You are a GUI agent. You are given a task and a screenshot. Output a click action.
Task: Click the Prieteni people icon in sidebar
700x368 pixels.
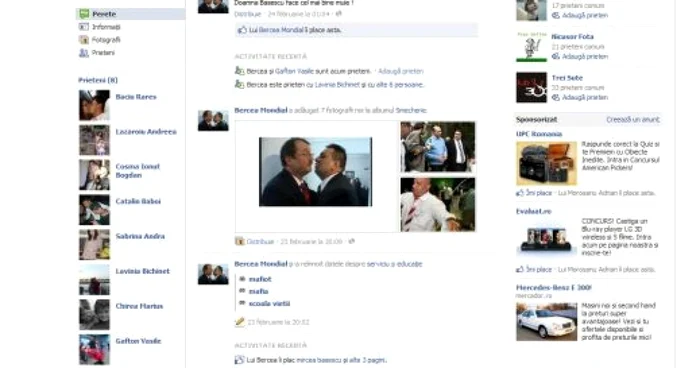pos(84,53)
